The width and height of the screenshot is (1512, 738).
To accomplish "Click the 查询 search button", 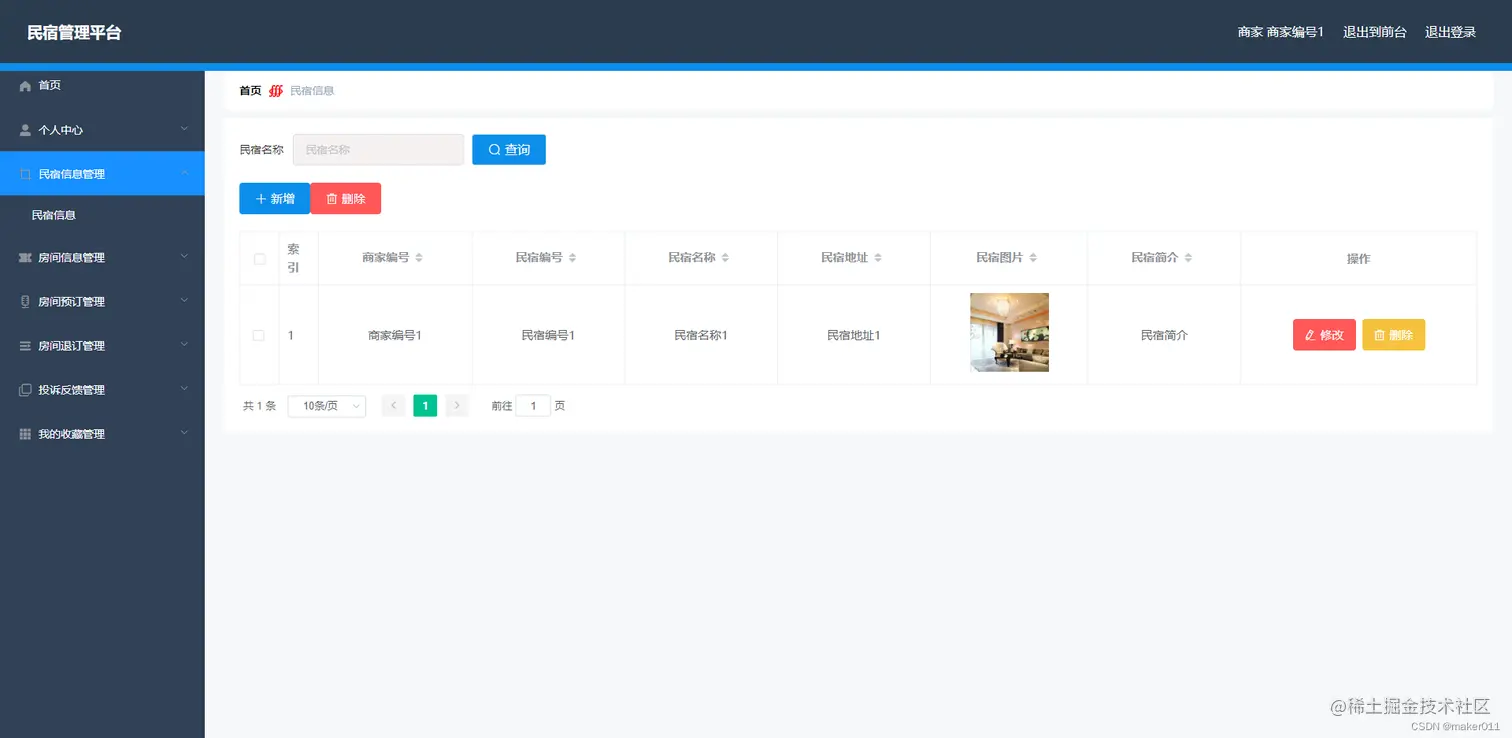I will pos(509,150).
